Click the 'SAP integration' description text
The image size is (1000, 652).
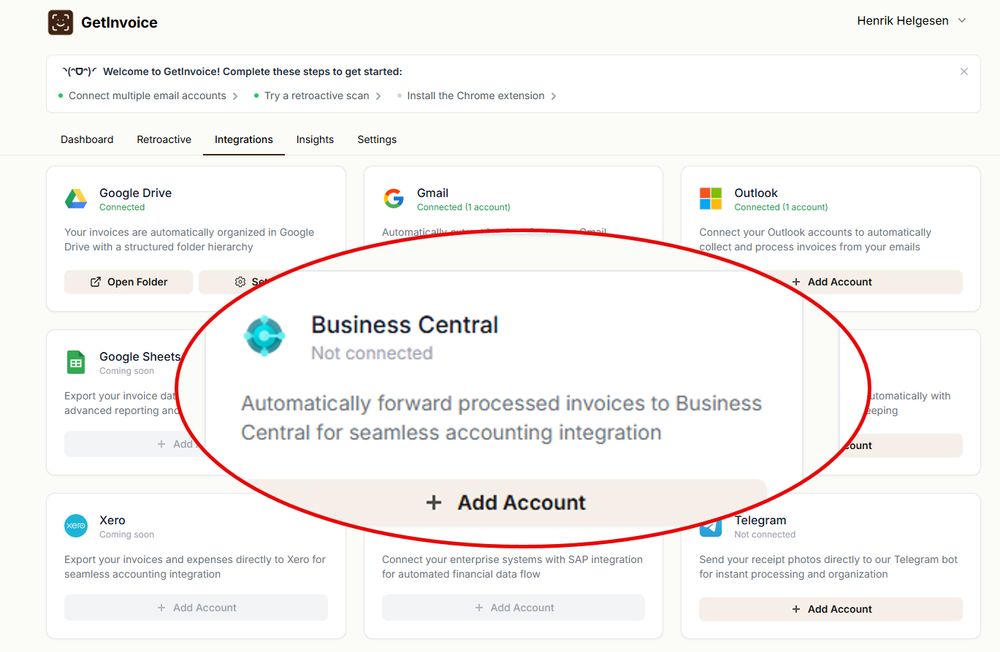coord(512,567)
